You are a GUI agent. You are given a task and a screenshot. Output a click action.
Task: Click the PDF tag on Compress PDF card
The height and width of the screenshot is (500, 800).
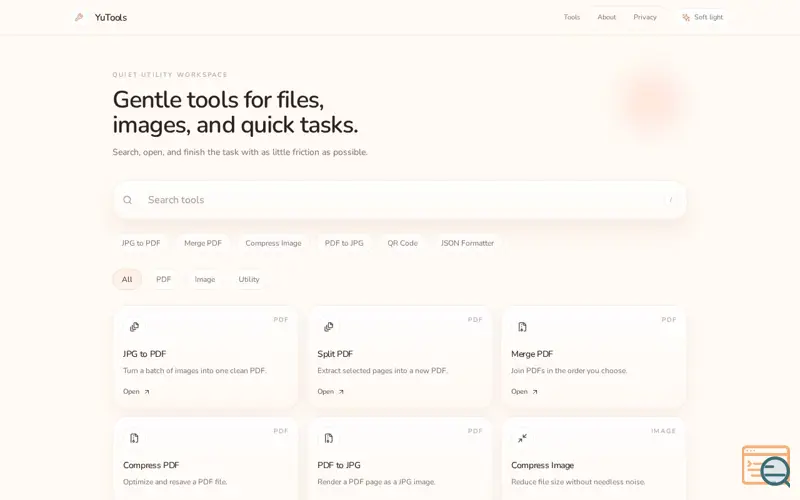pyautogui.click(x=281, y=431)
